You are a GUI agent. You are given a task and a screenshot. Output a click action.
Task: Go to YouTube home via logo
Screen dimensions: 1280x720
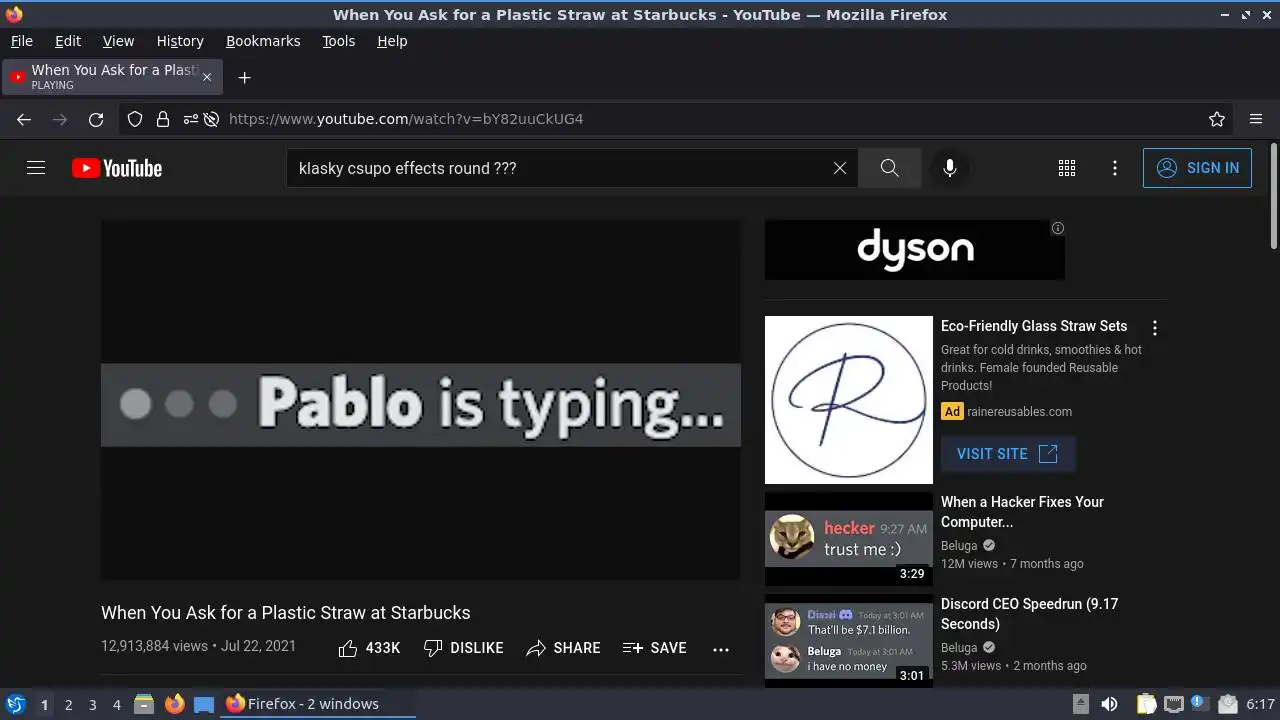pyautogui.click(x=117, y=168)
